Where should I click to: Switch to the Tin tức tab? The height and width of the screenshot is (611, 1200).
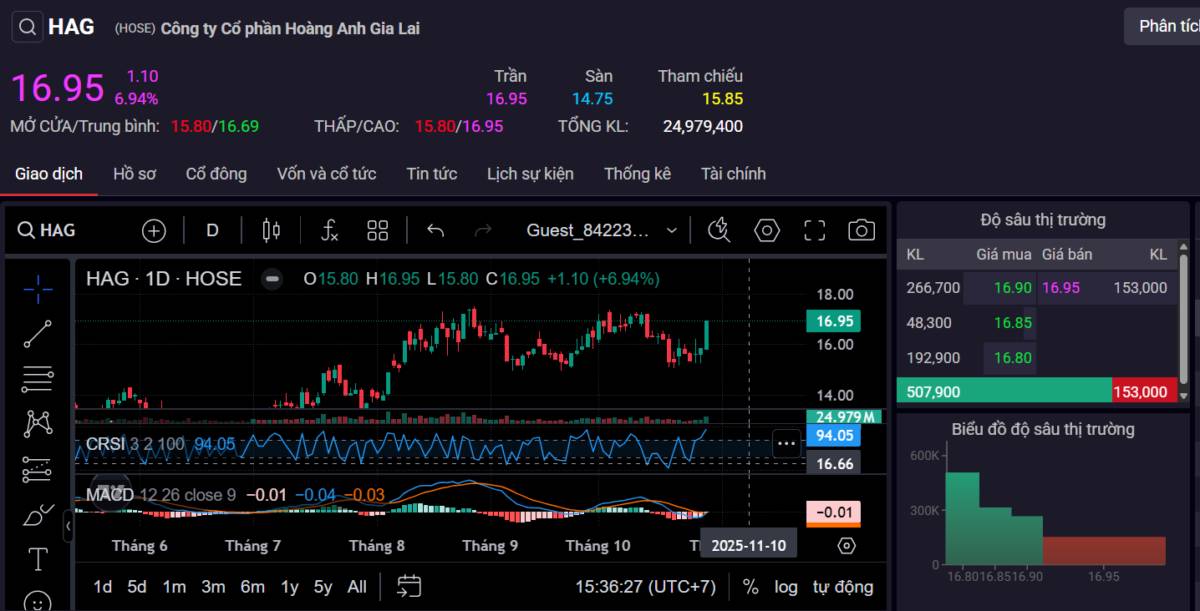432,174
